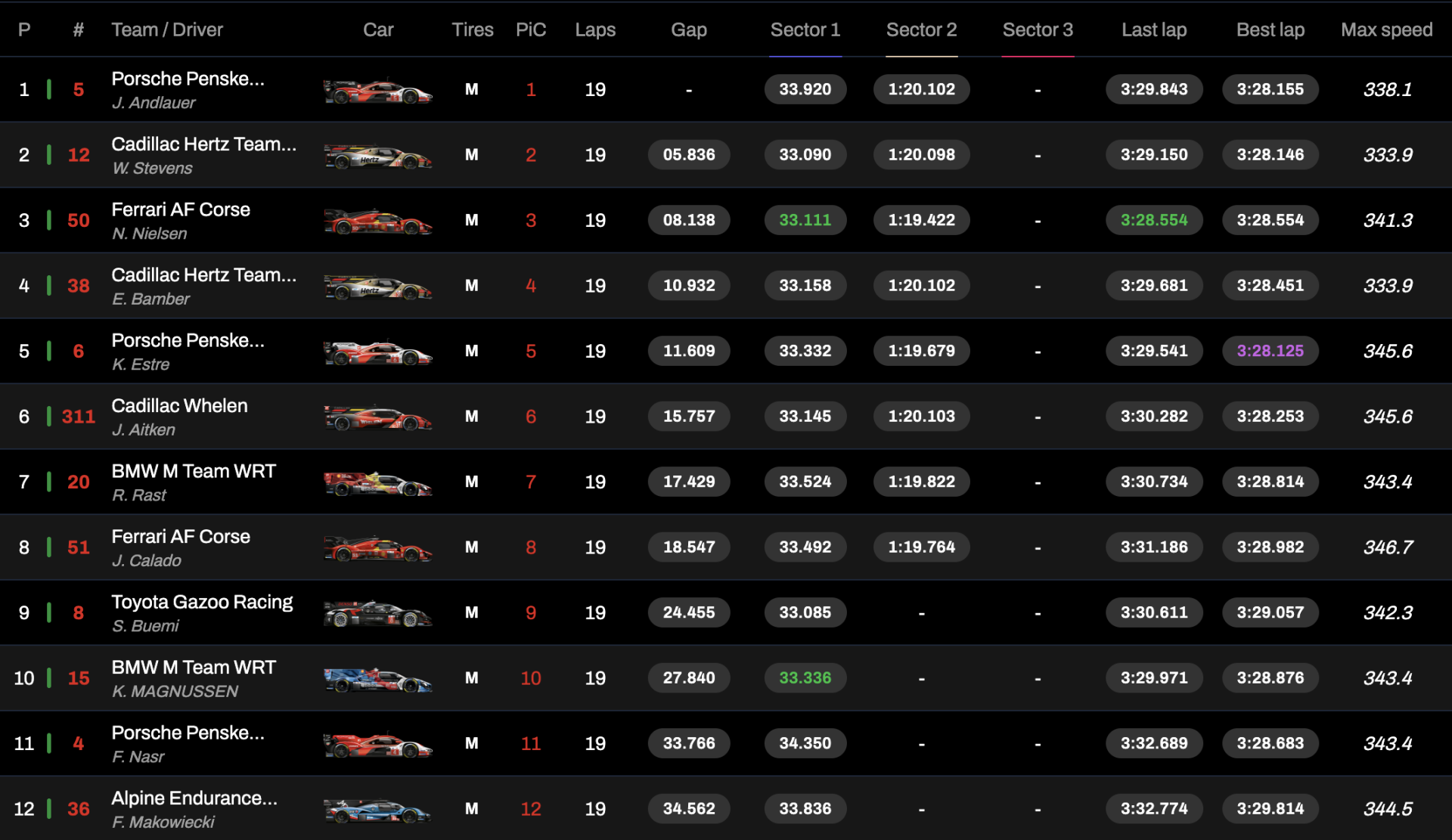Click the Sector 2 column header
This screenshot has width=1452, height=840.
(921, 30)
